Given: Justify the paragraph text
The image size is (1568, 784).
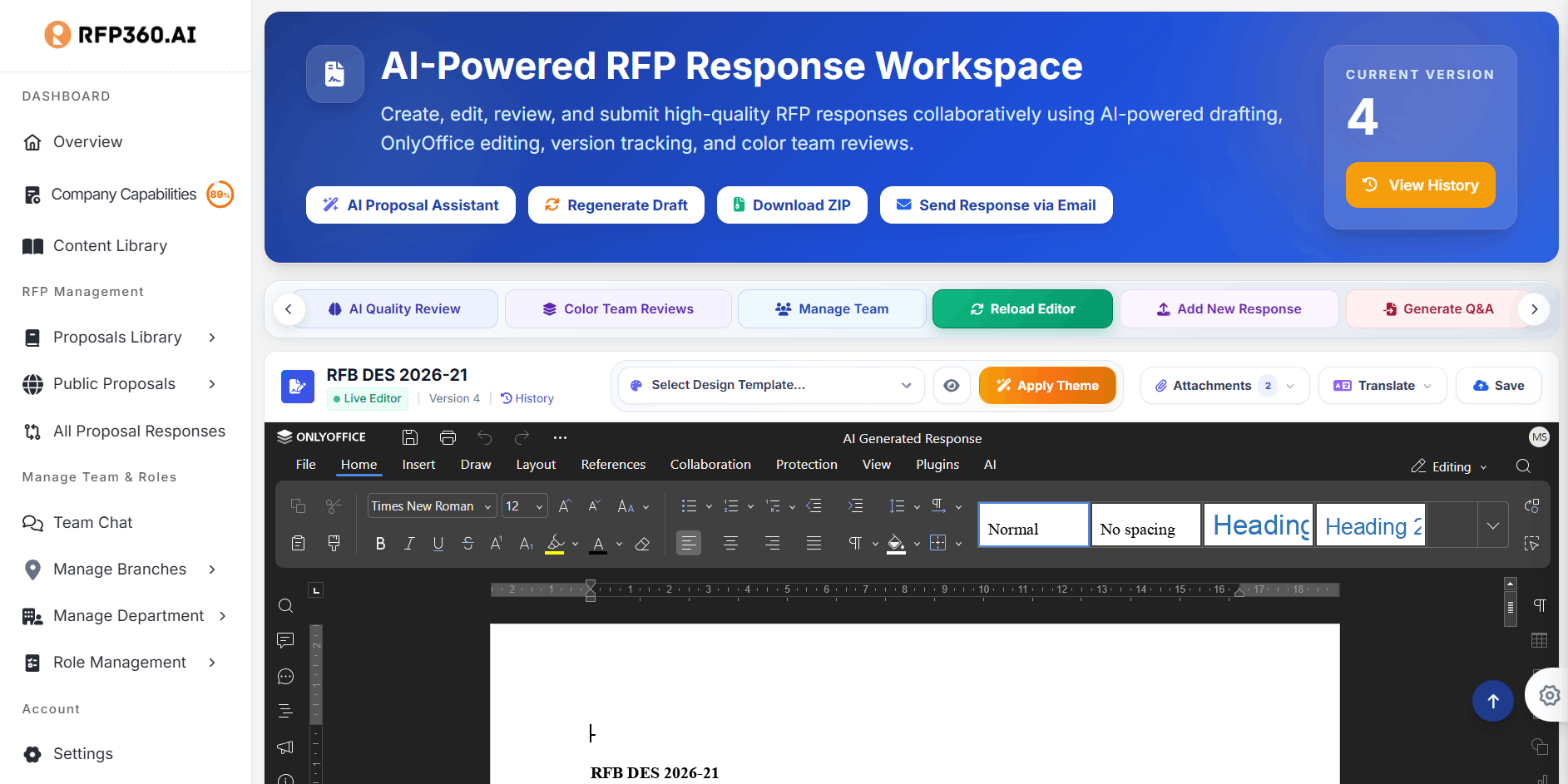Looking at the screenshot, I should coord(814,544).
